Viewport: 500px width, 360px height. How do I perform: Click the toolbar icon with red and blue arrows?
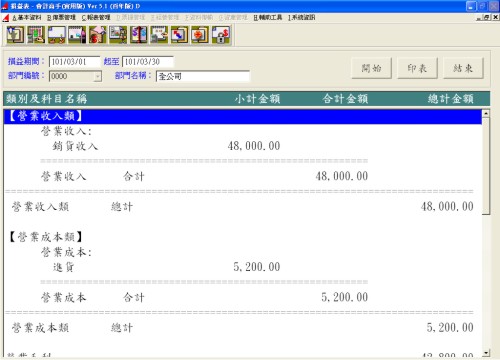[179, 35]
